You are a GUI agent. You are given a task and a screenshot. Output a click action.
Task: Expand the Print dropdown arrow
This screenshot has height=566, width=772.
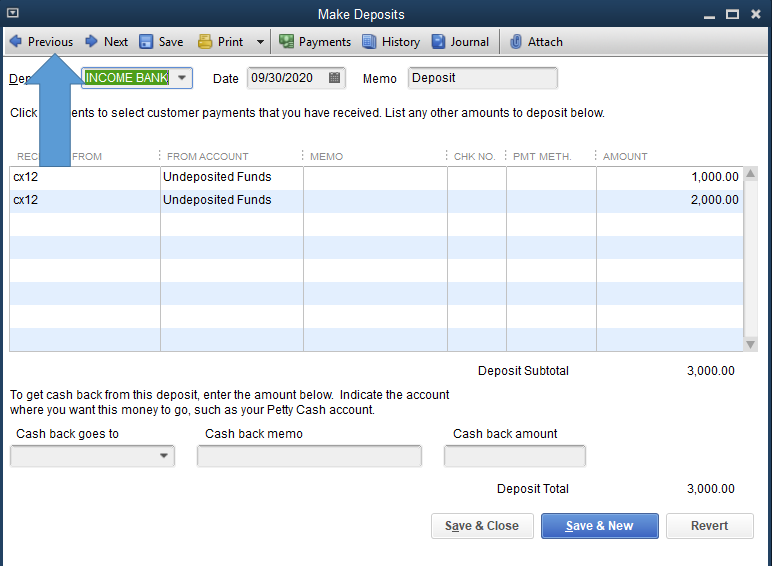pos(260,42)
